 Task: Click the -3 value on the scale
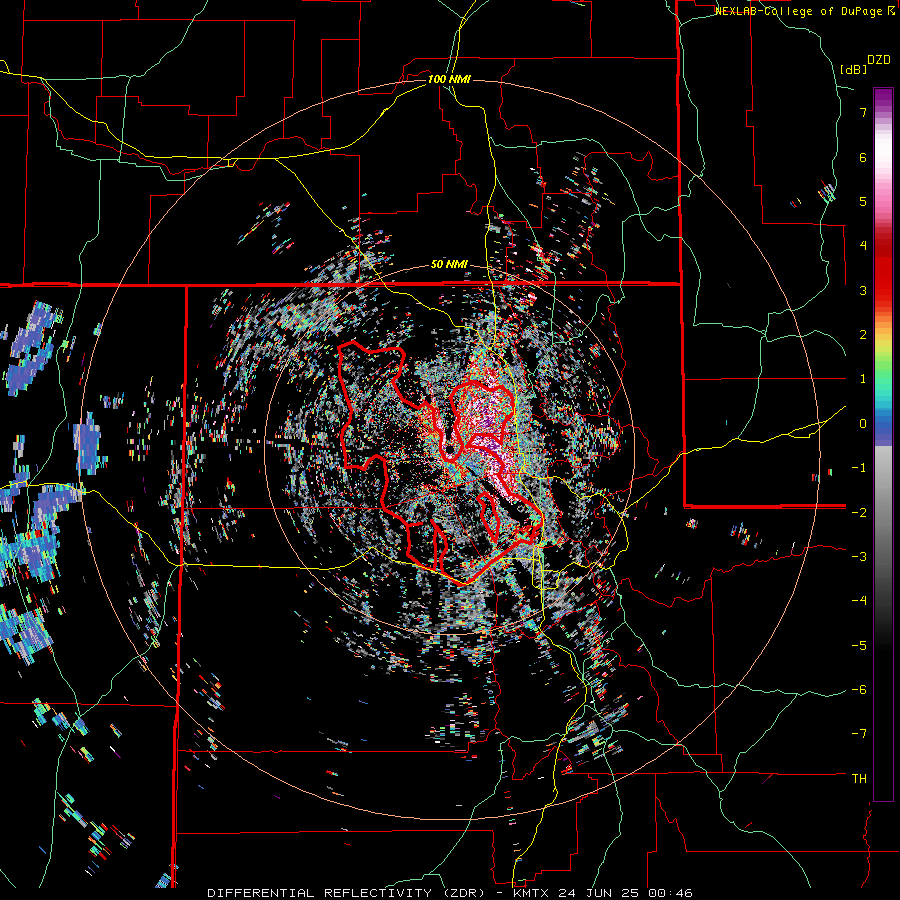pos(859,557)
